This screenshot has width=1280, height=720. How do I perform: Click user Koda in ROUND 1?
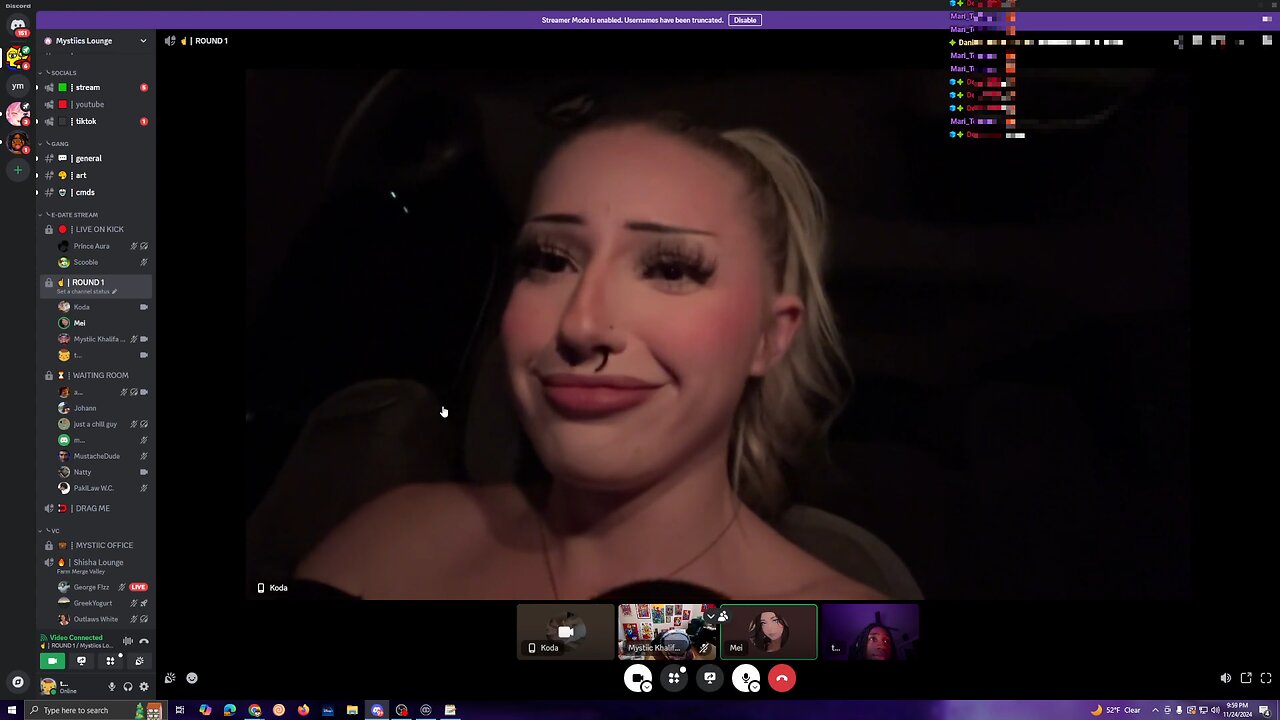[x=103, y=307]
